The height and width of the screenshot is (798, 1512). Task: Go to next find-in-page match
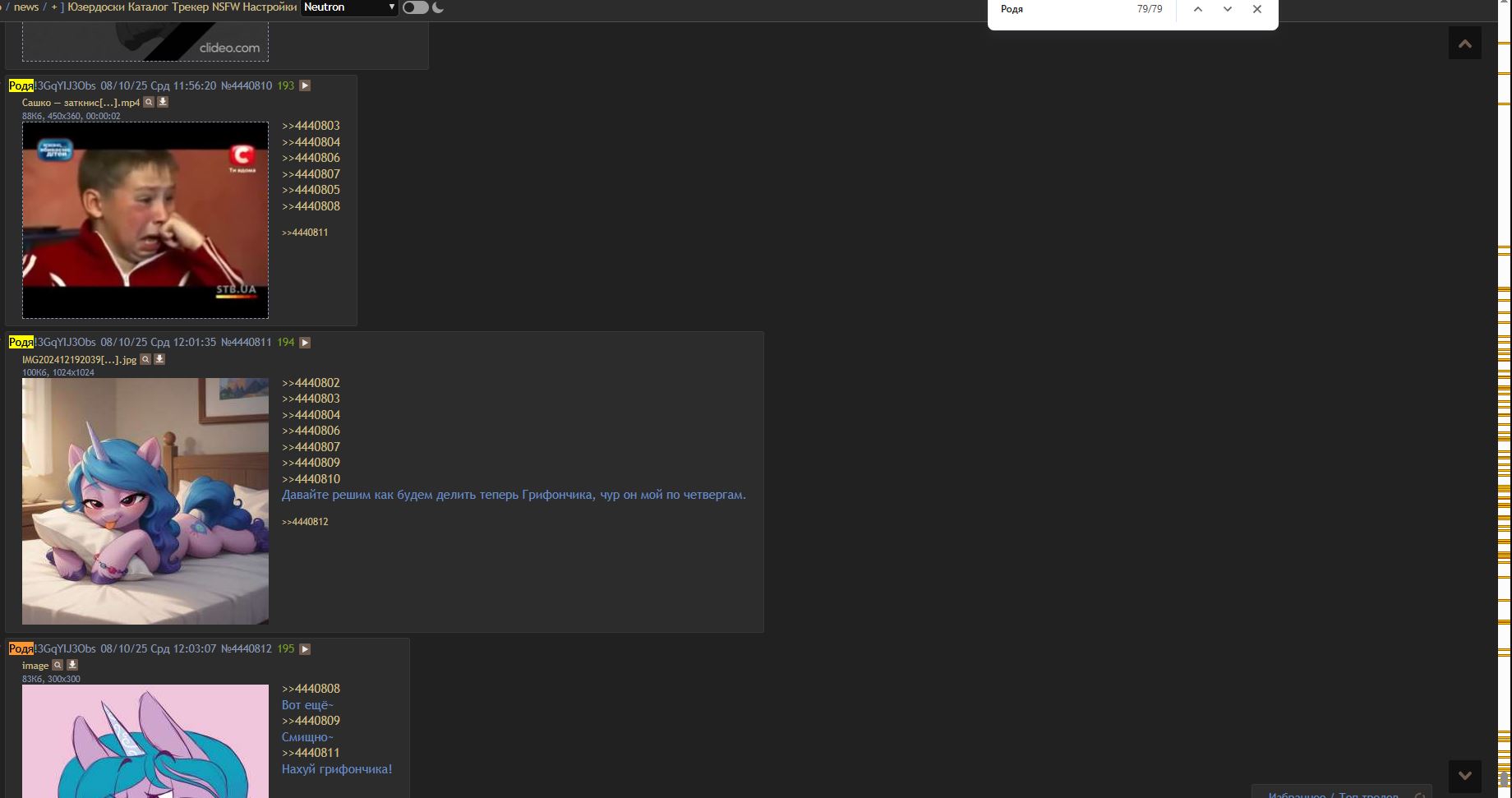tap(1228, 9)
